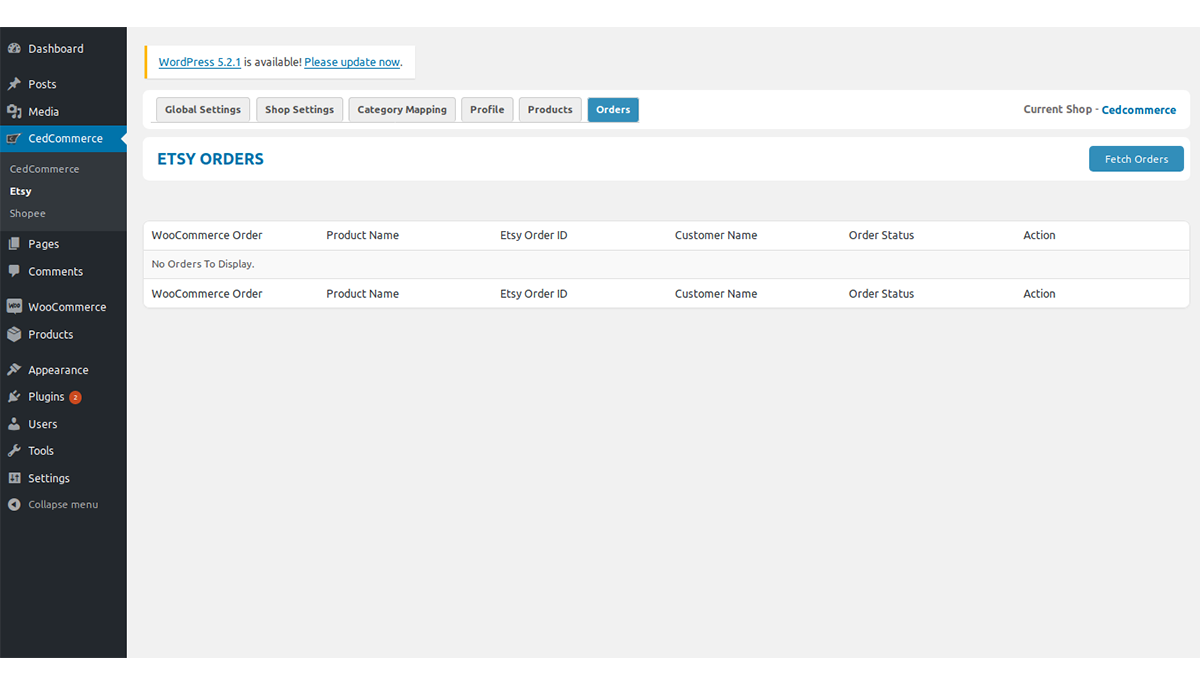Open Tools via the wrench icon
This screenshot has height=684, width=1200.
pos(14,450)
